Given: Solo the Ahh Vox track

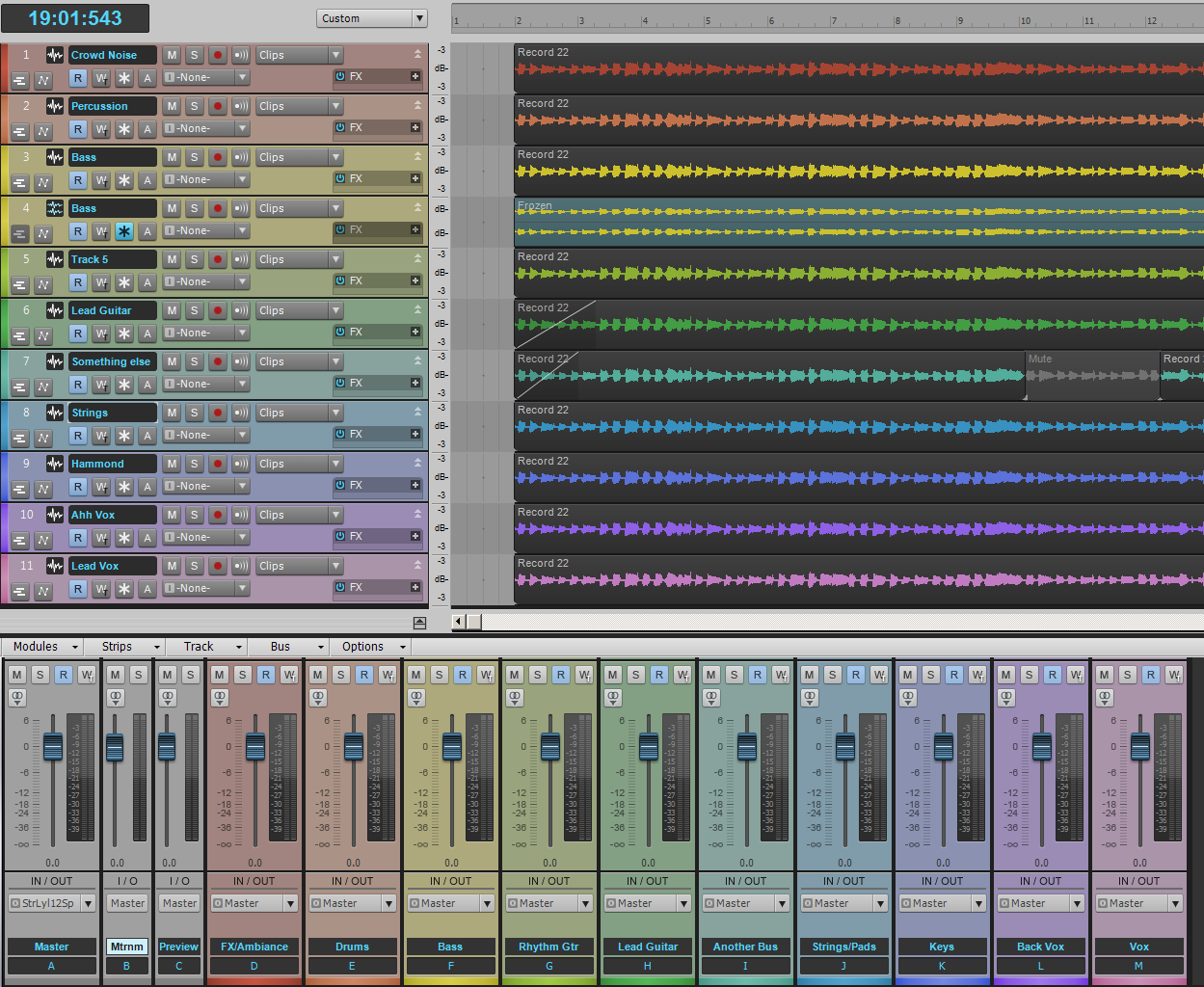Looking at the screenshot, I should 194,516.
